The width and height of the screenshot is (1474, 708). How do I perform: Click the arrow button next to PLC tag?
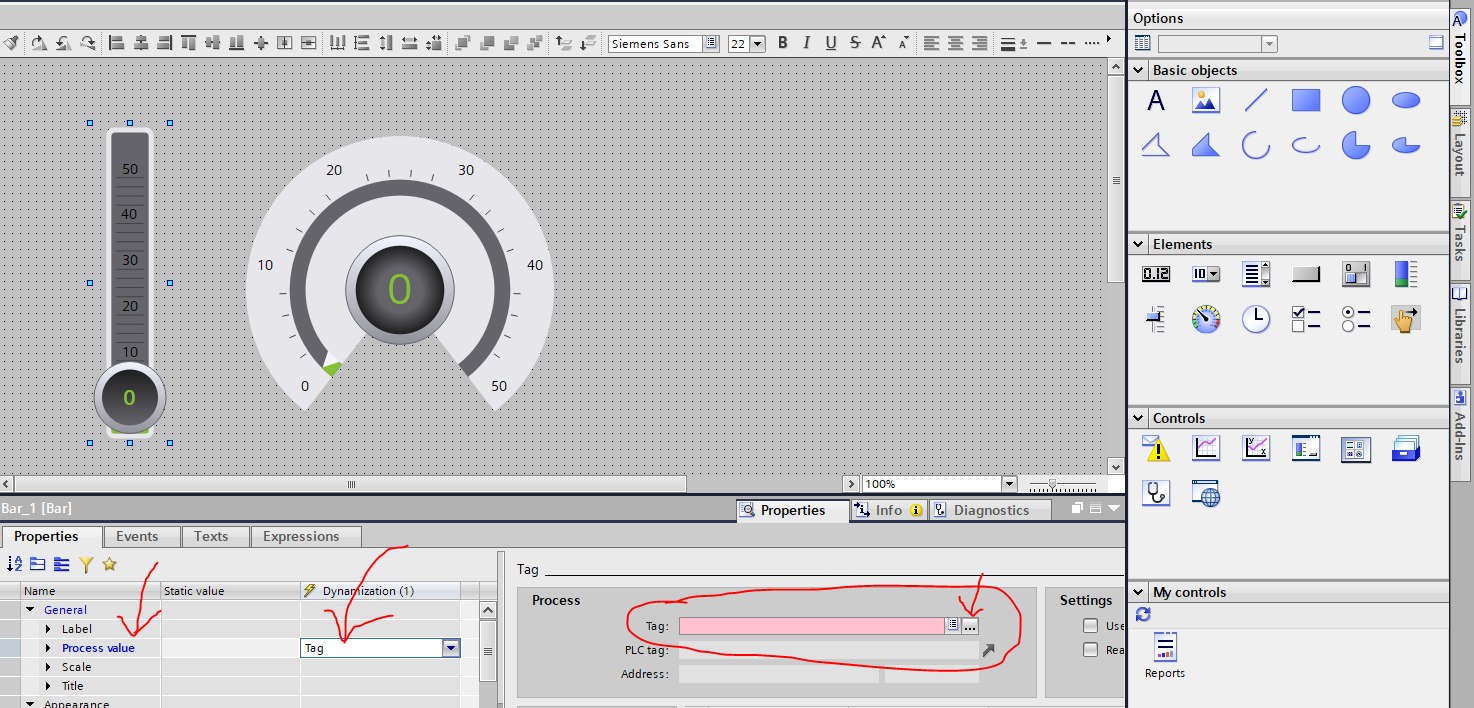[x=988, y=650]
